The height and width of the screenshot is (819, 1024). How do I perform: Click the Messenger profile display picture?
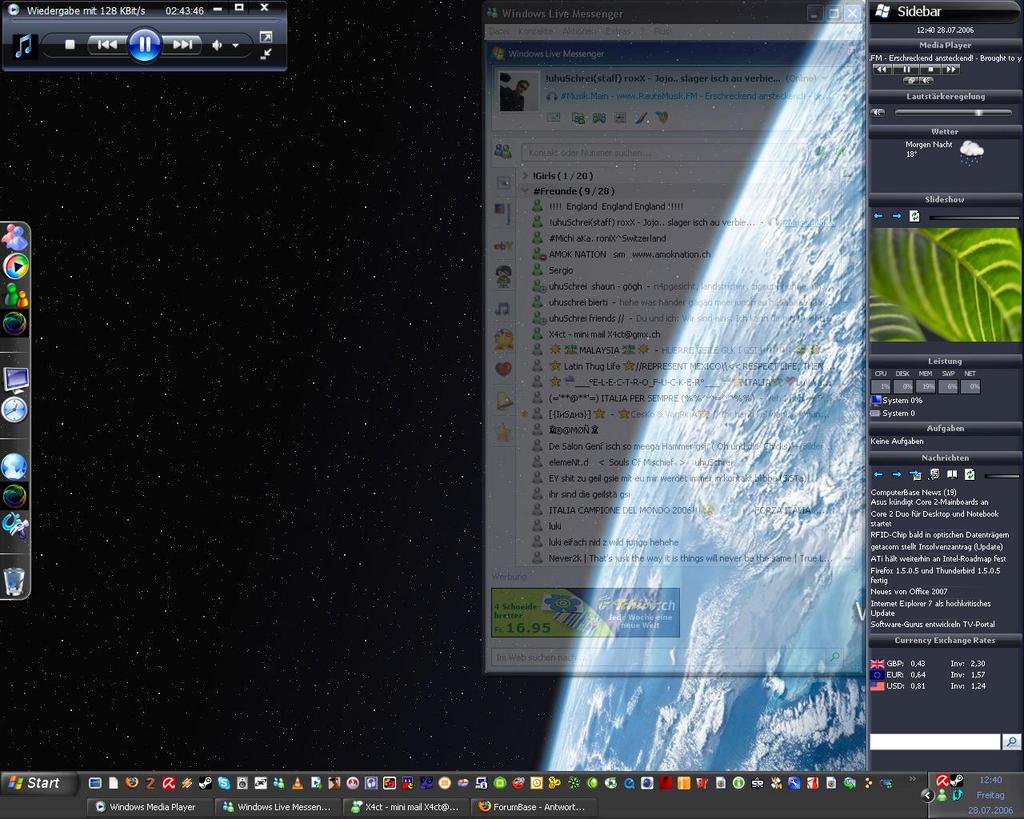(x=519, y=91)
